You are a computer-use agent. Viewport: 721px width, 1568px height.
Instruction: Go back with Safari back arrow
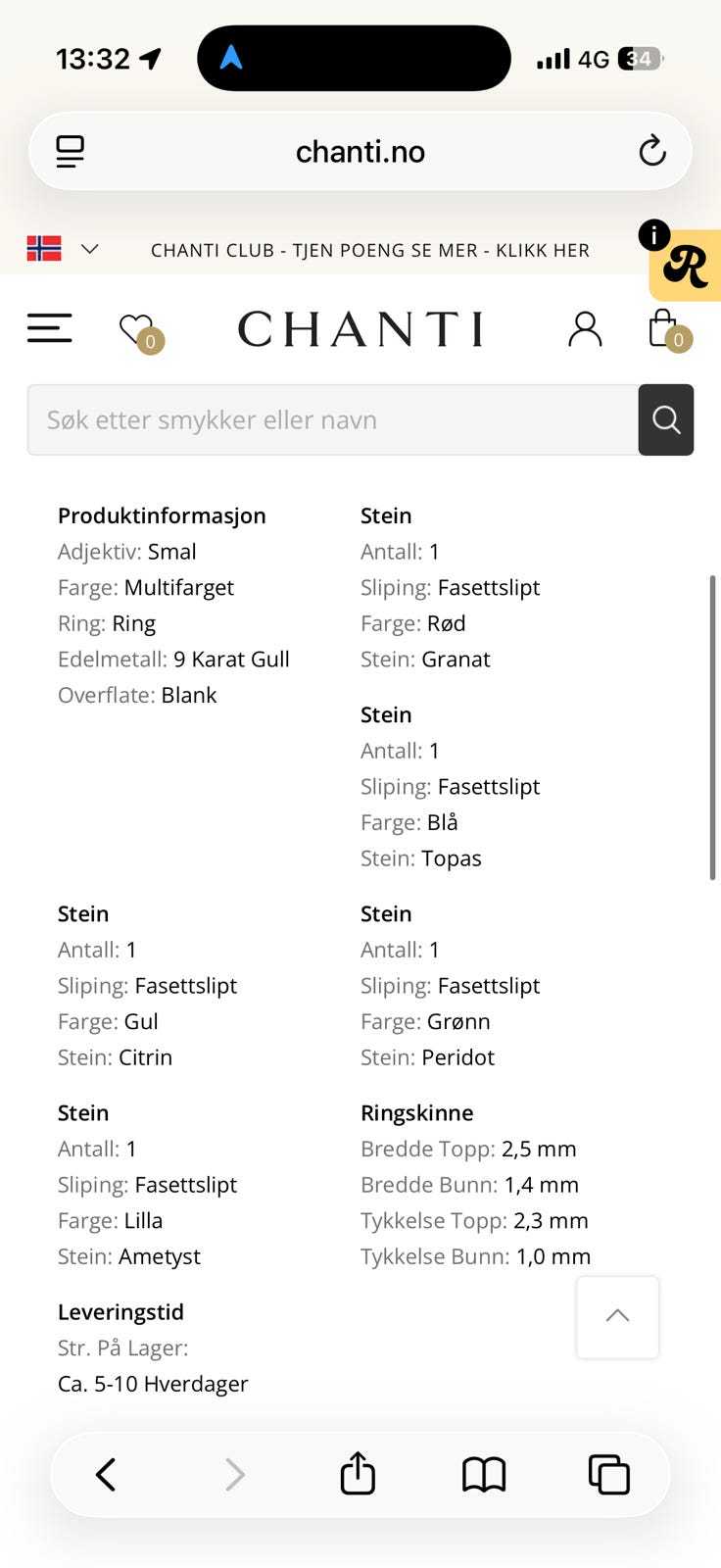pos(106,1474)
